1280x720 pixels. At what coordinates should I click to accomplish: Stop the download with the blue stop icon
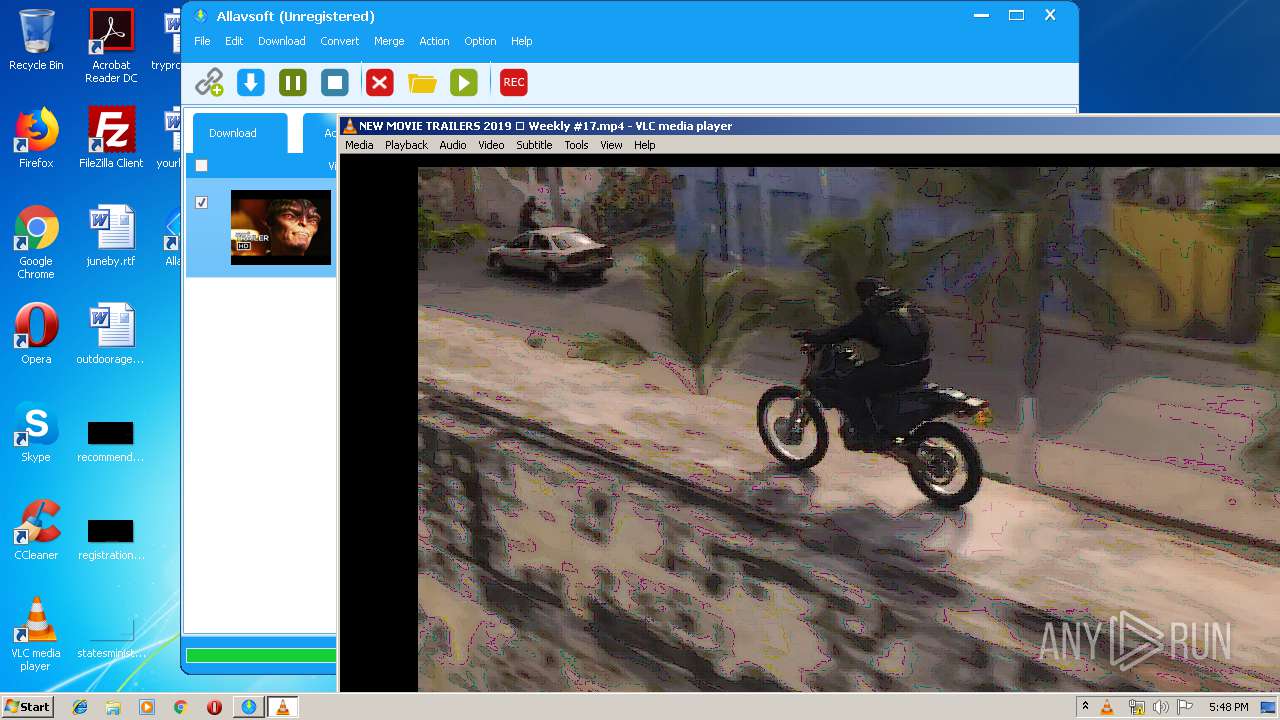[334, 82]
